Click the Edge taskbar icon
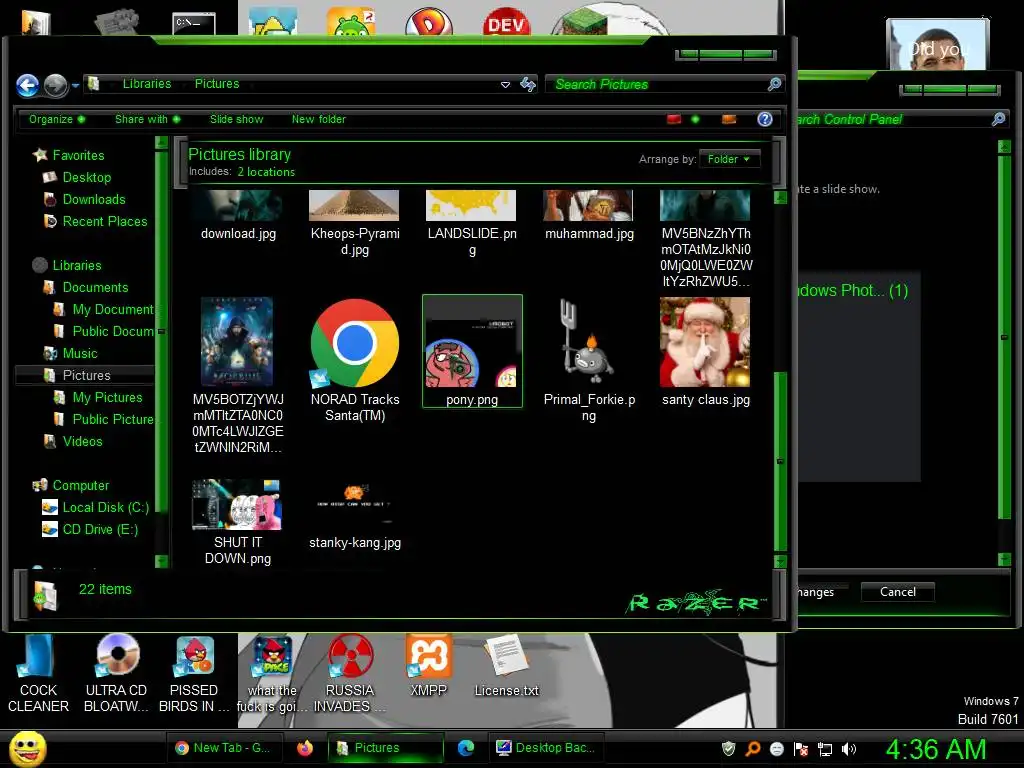The height and width of the screenshot is (768, 1024). pos(466,748)
